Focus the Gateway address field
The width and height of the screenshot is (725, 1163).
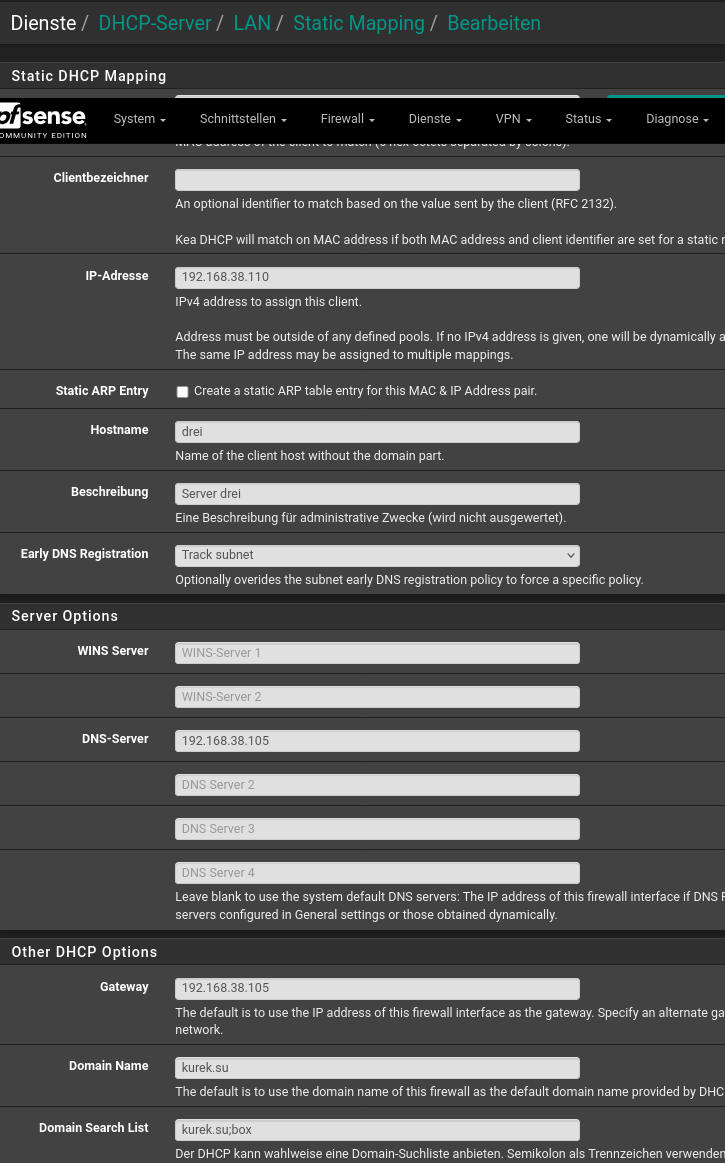point(377,988)
